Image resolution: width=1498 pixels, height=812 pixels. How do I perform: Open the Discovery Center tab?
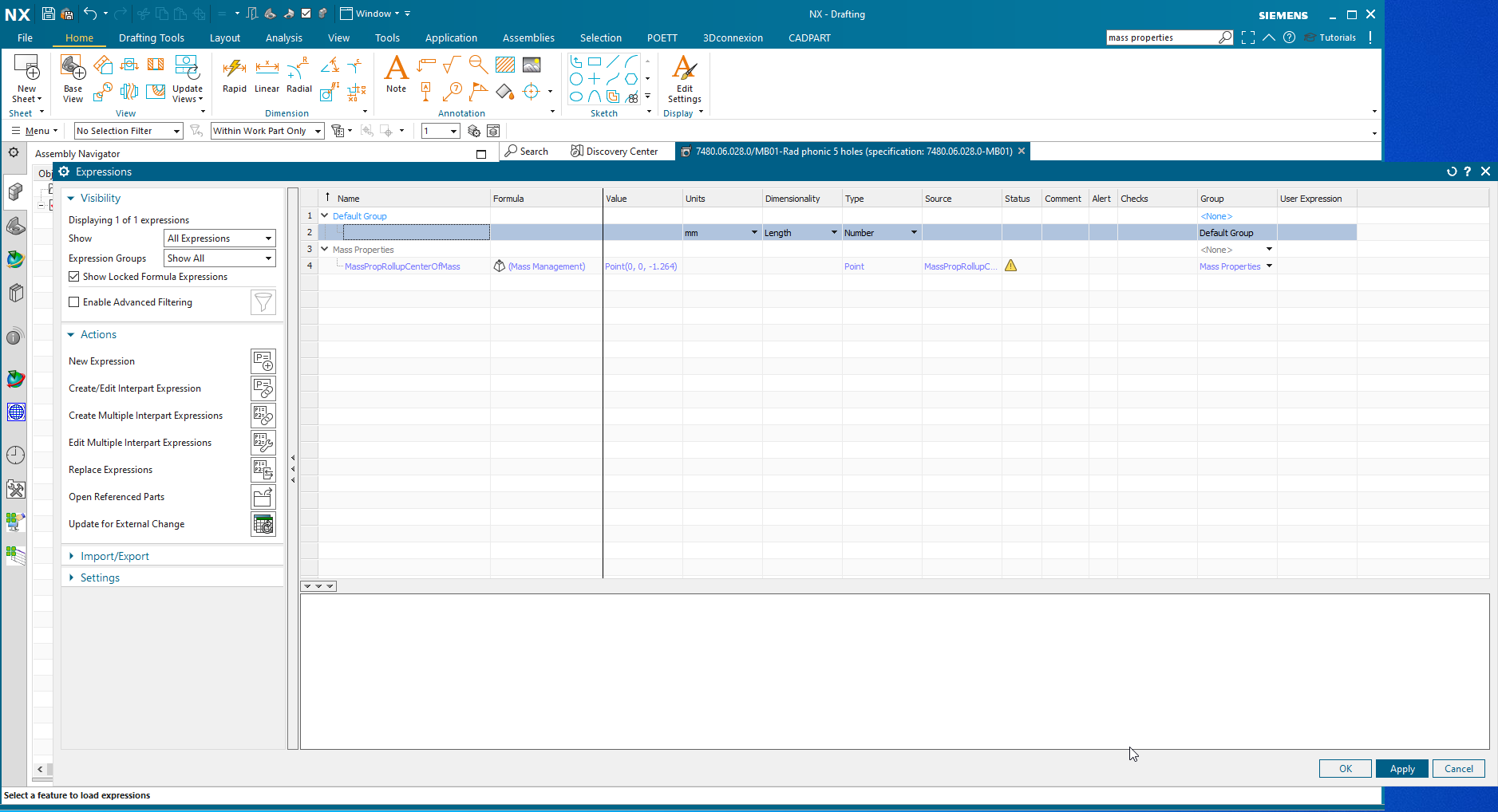[x=615, y=152]
